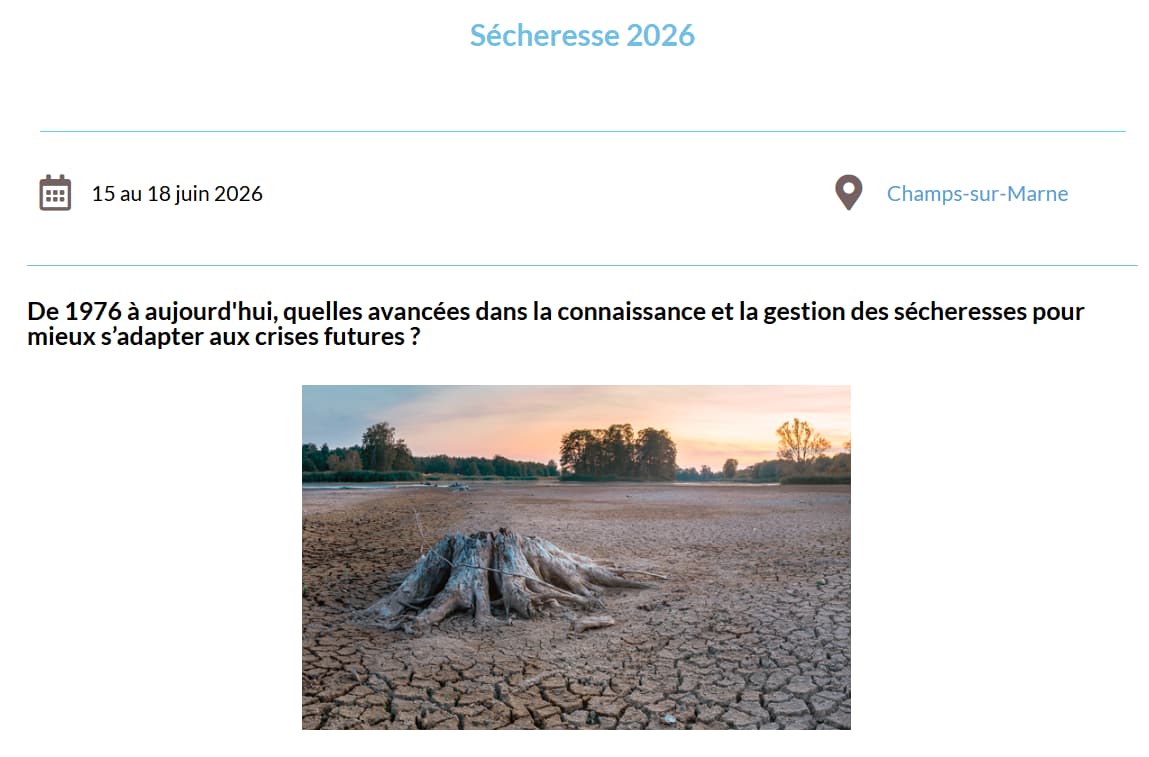
Task: Open the Champs-sur-Marne location link
Action: 977,194
